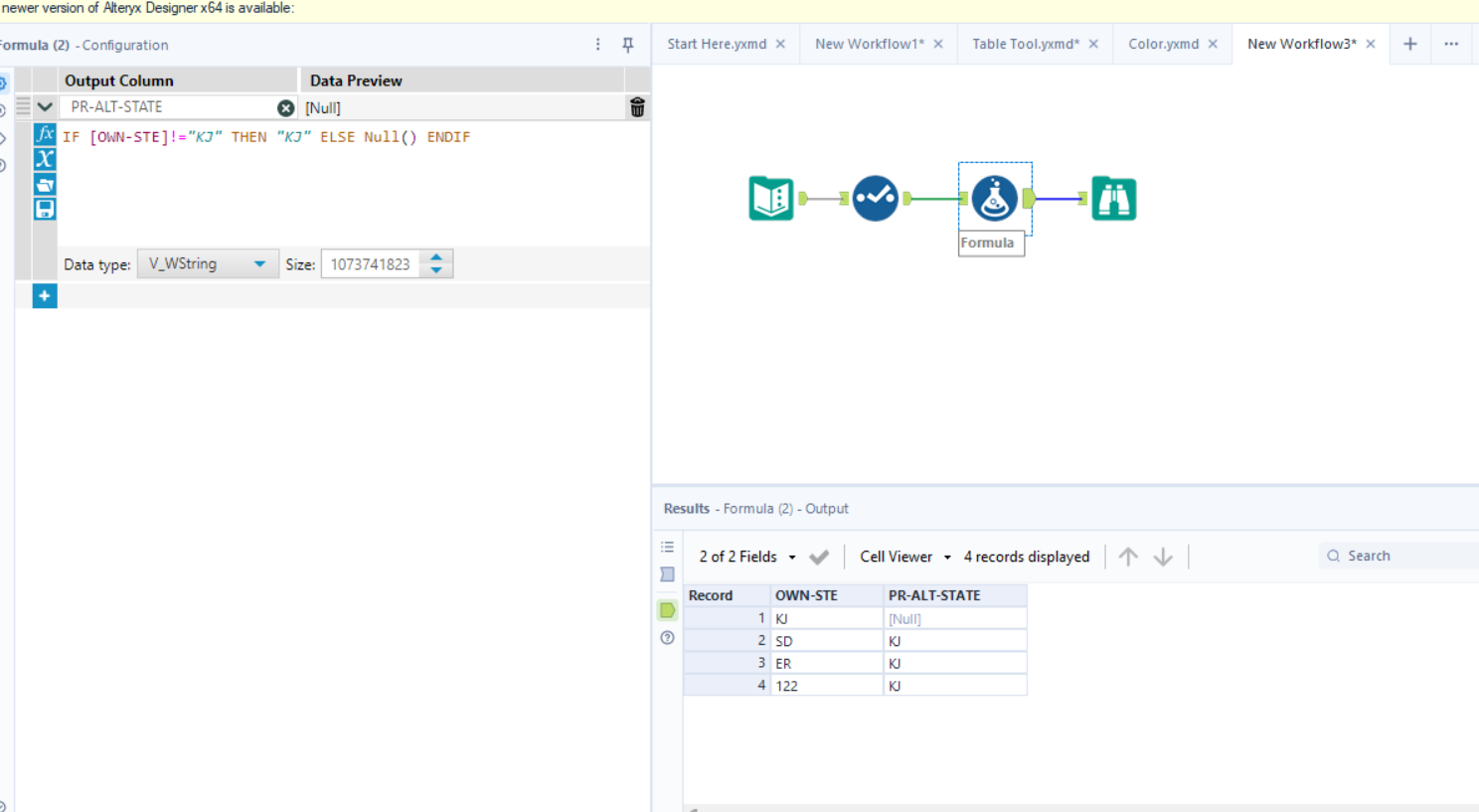Open the functions list in the Formula tool
This screenshot has height=812, width=1479.
pos(44,133)
